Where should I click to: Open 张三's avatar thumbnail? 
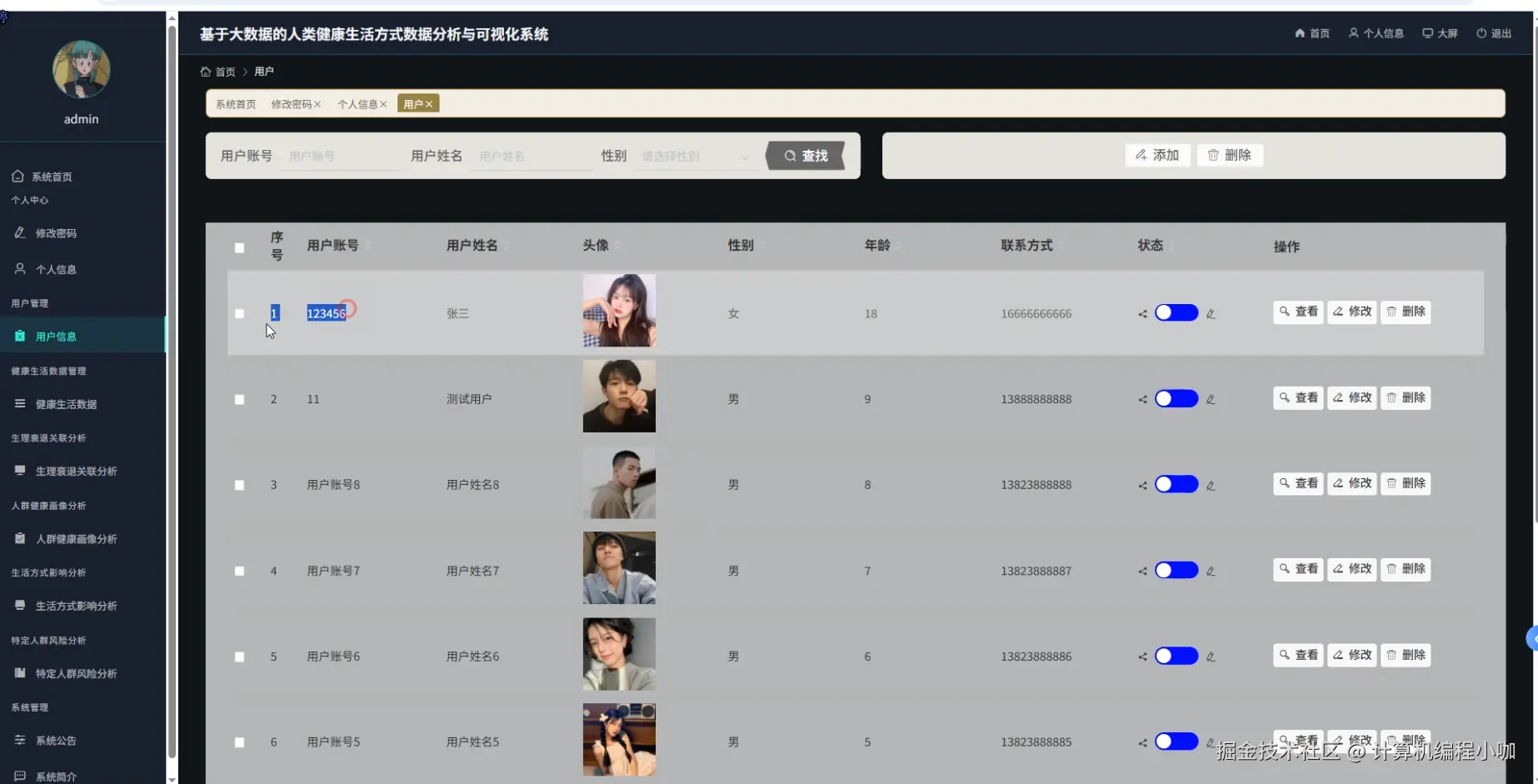tap(619, 311)
